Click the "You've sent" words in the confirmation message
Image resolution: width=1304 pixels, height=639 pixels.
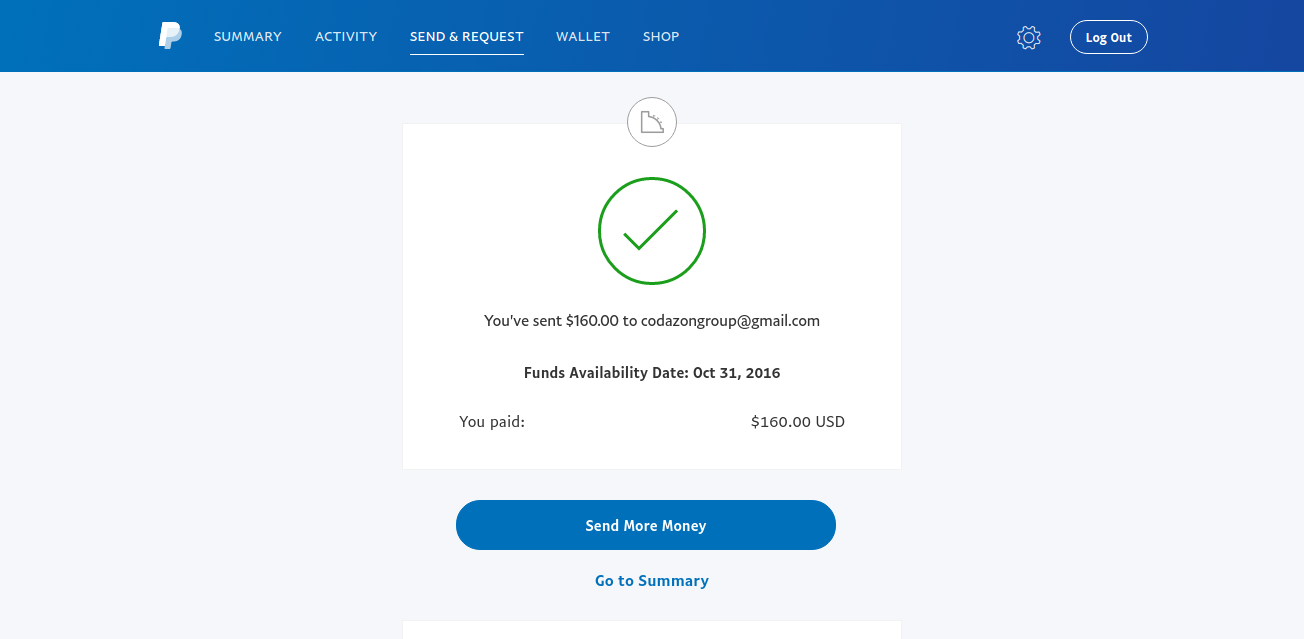(522, 321)
